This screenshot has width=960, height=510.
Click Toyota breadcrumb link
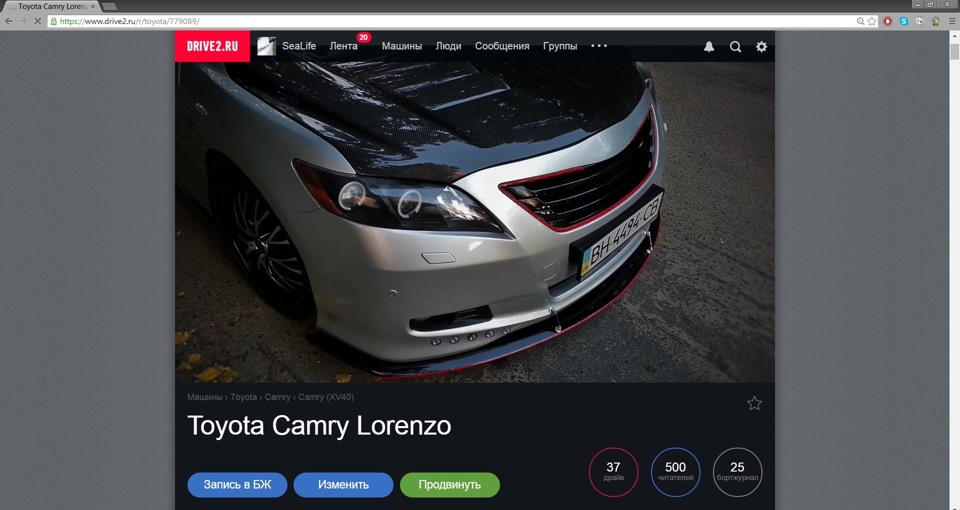click(244, 397)
